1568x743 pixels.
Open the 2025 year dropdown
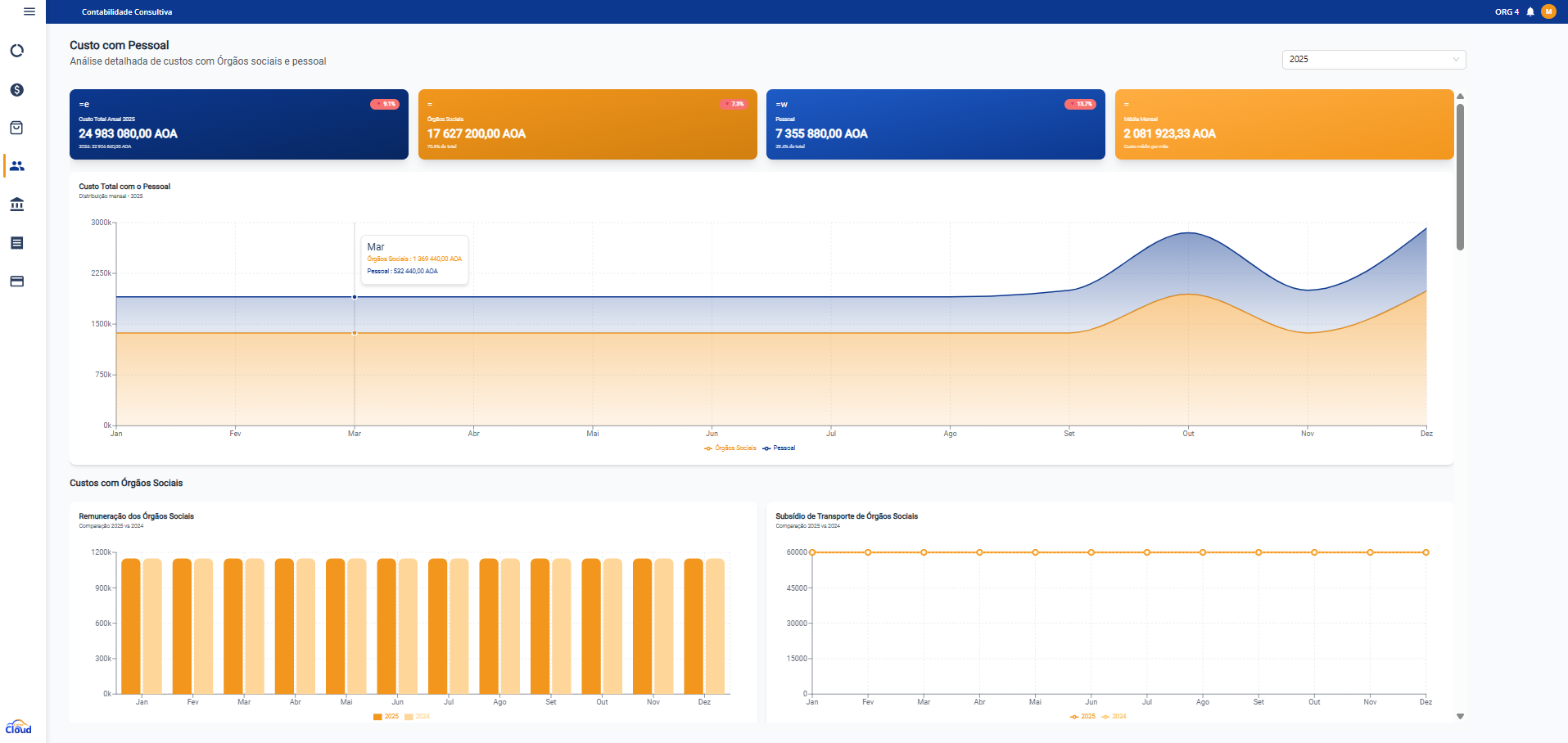(1373, 59)
